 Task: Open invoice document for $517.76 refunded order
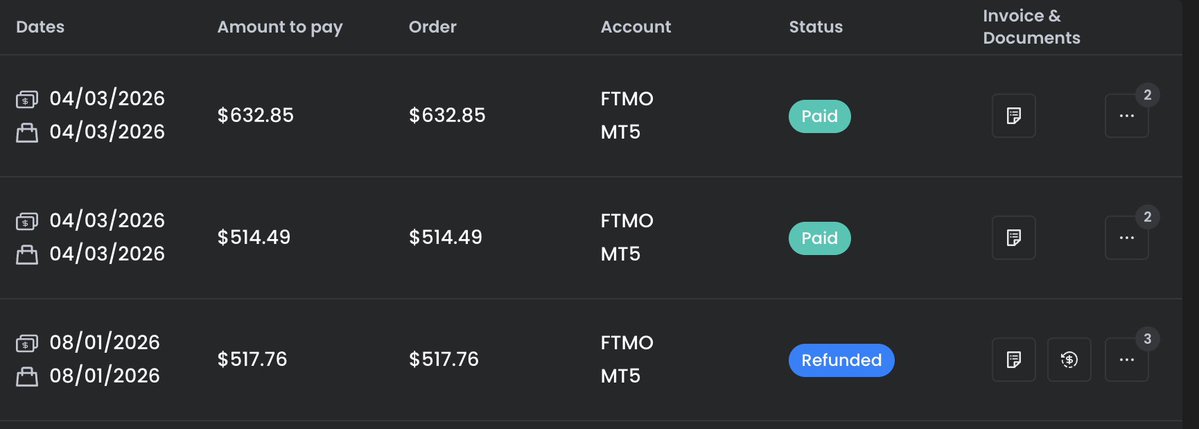(x=1013, y=360)
